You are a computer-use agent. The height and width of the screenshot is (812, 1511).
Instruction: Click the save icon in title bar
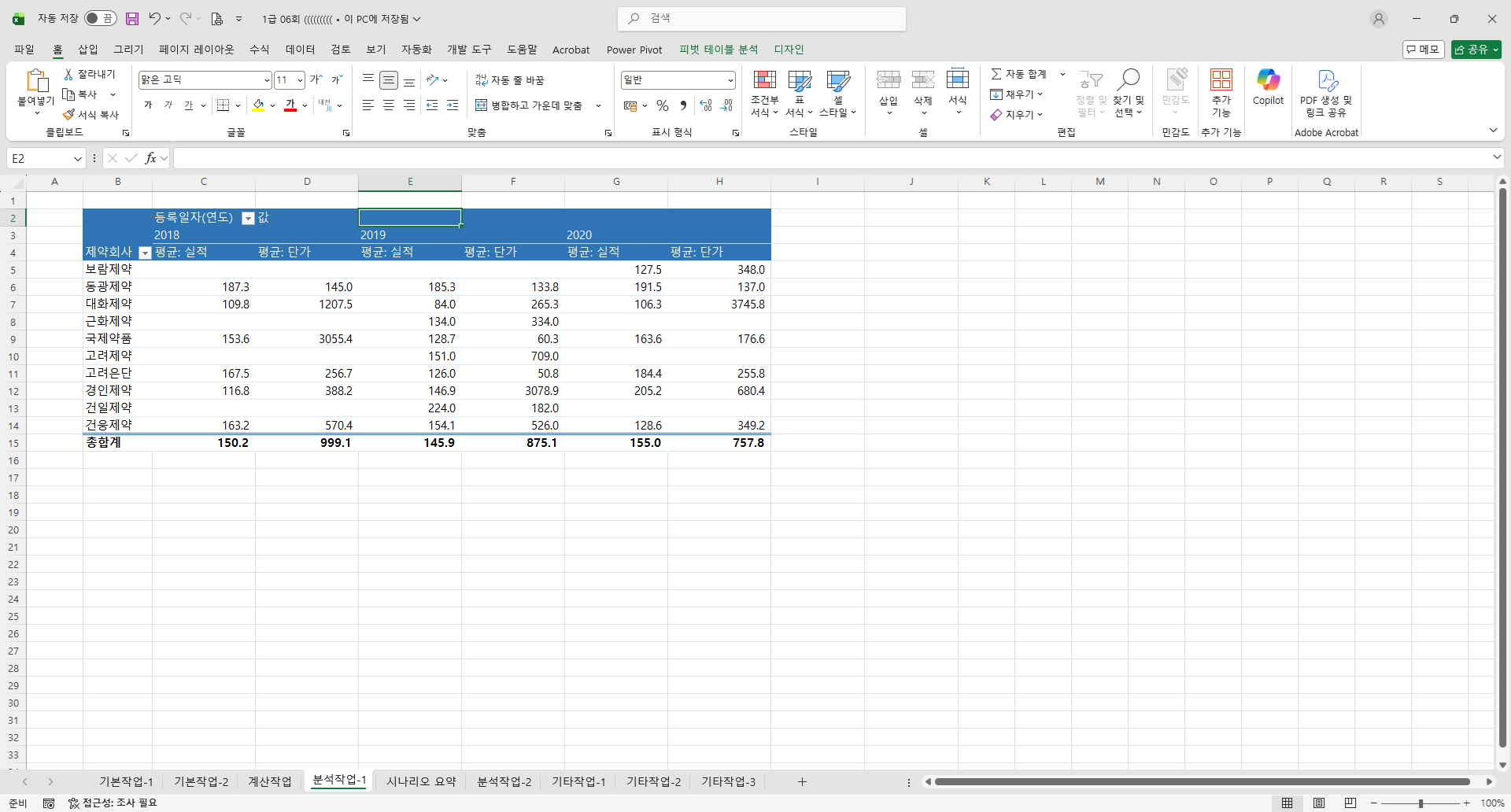tap(132, 19)
